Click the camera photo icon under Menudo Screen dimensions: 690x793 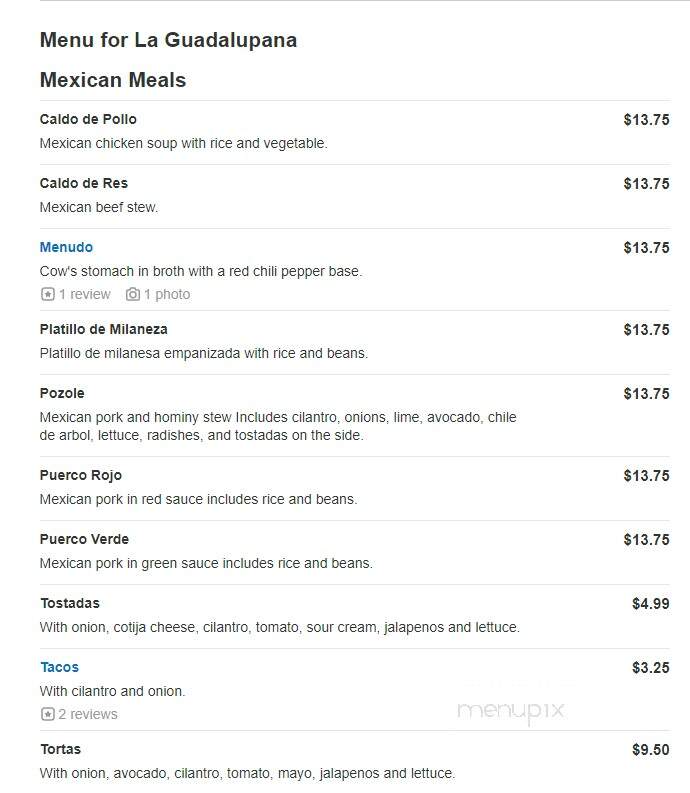(x=133, y=294)
